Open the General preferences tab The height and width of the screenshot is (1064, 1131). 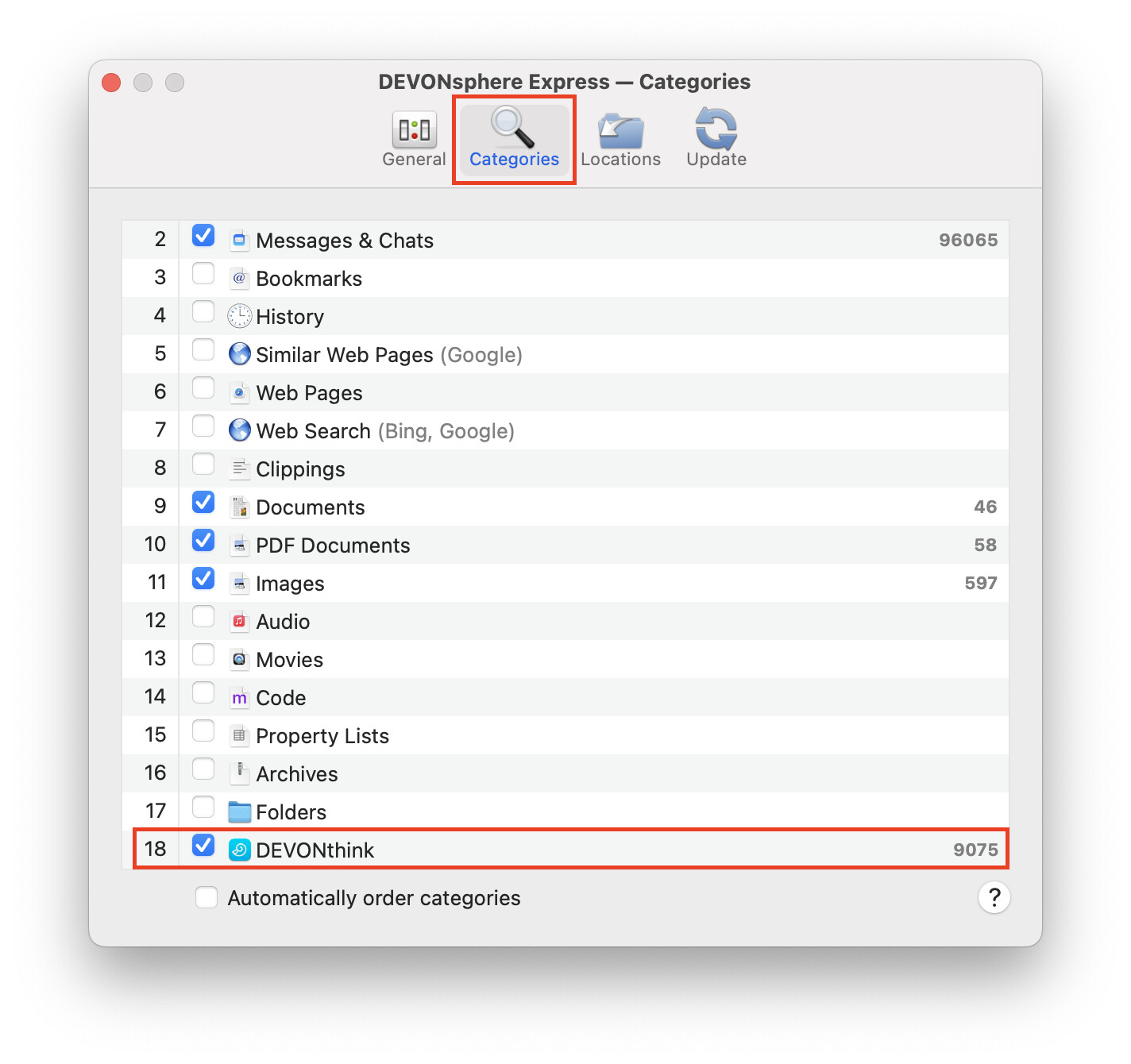414,140
